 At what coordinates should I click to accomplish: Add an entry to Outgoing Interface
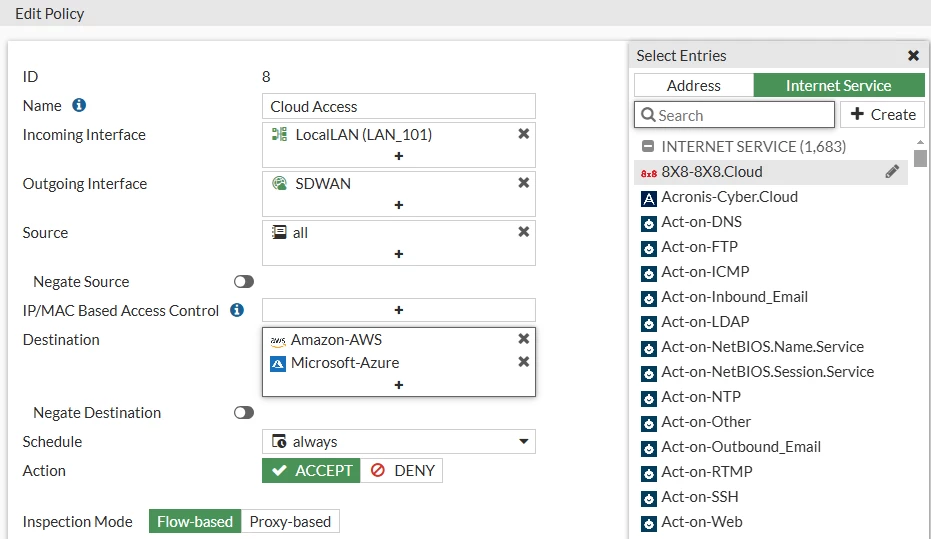coord(399,205)
